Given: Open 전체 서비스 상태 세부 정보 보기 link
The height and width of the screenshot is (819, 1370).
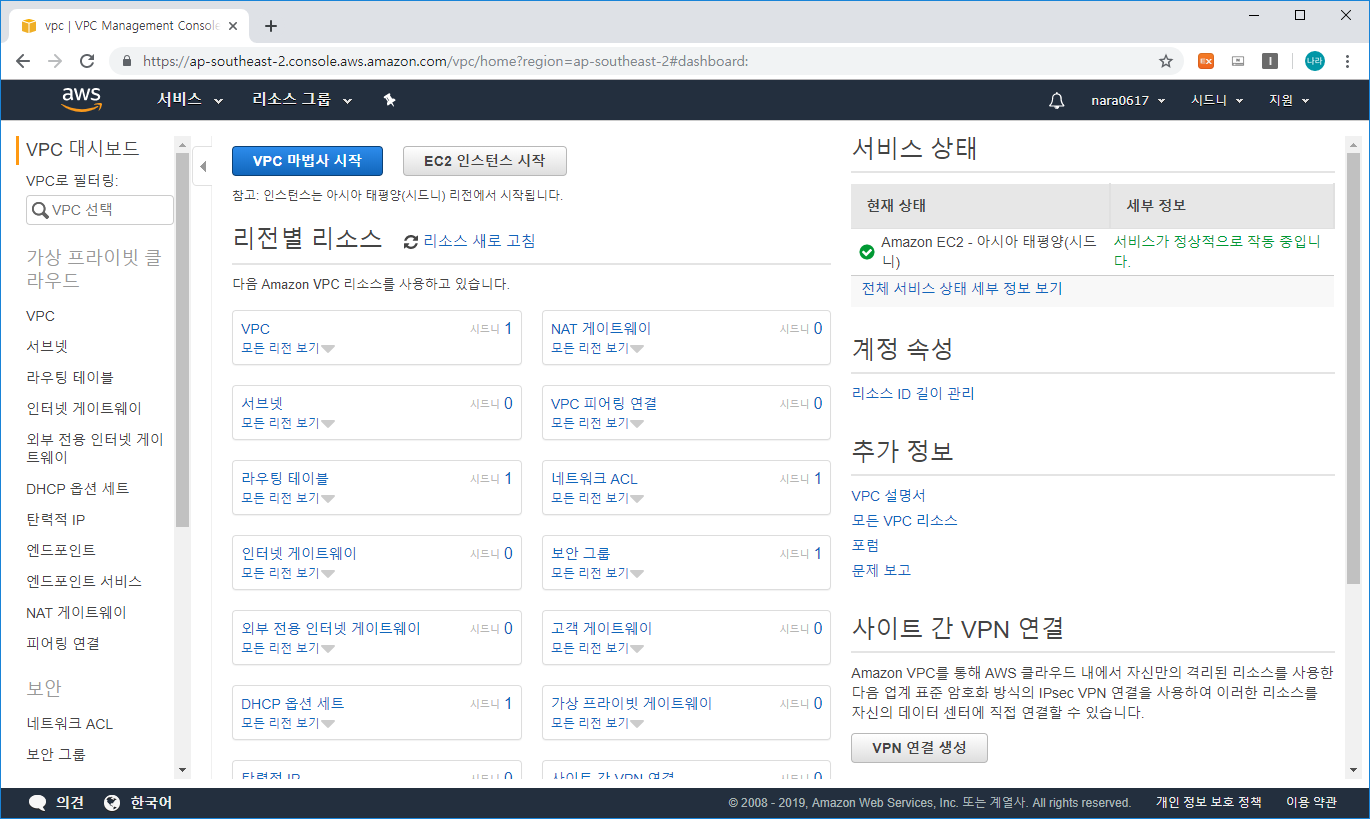Looking at the screenshot, I should pyautogui.click(x=962, y=288).
